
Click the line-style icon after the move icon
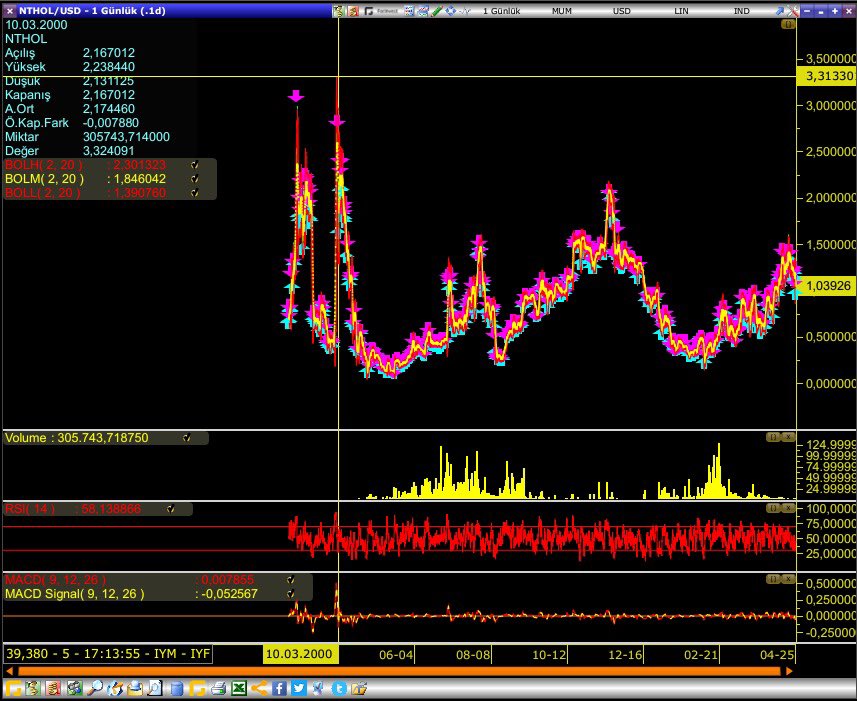coord(464,10)
